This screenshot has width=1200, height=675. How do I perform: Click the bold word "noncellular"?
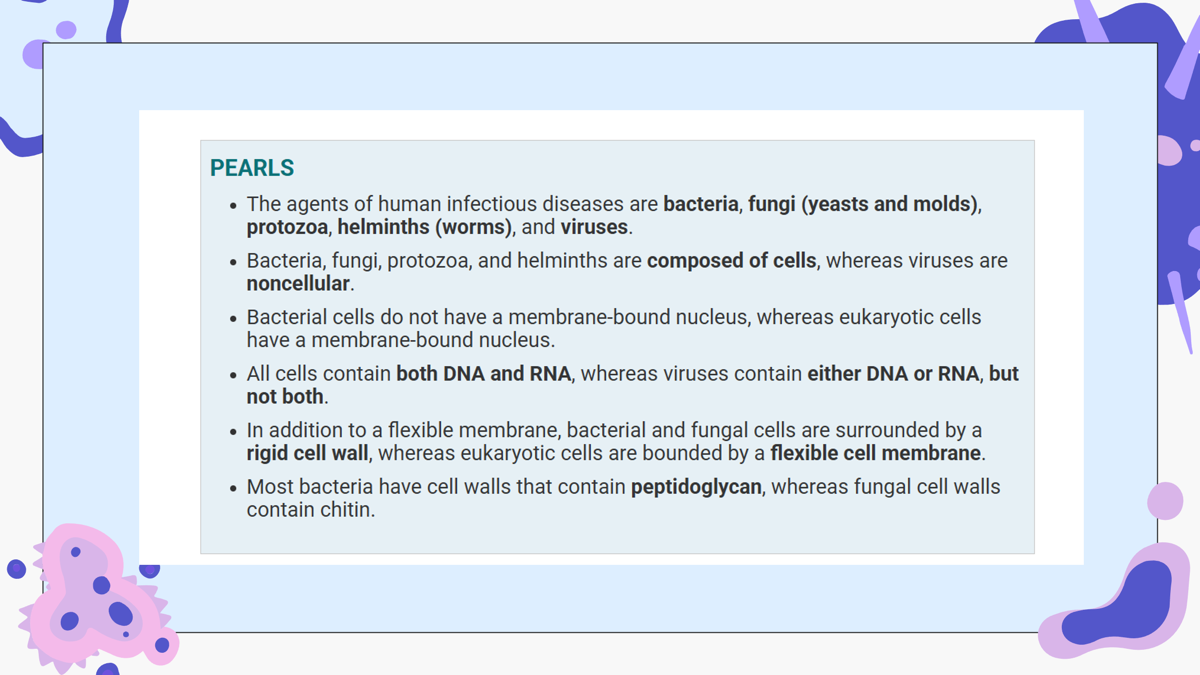[x=298, y=284]
